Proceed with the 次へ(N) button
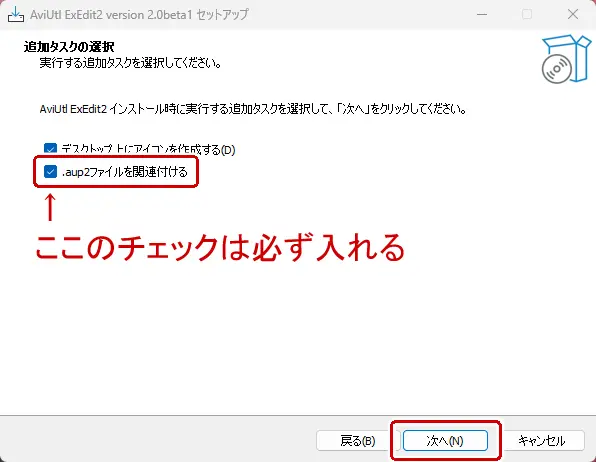596x462 pixels. tap(445, 441)
